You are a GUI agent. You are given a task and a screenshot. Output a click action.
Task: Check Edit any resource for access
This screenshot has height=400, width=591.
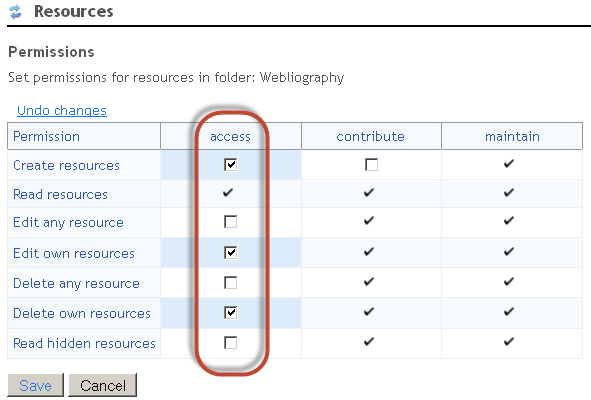point(230,222)
